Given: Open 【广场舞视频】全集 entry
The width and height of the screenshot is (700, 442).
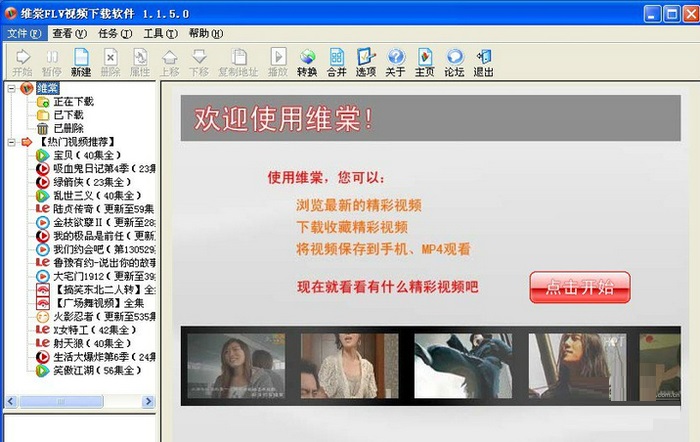Looking at the screenshot, I should point(99,303).
